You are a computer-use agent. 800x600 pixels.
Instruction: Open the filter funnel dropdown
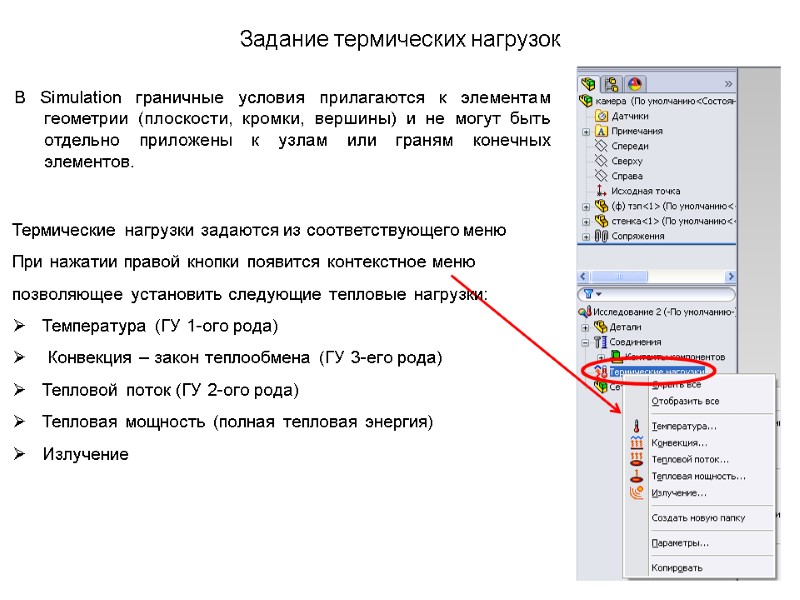(592, 294)
